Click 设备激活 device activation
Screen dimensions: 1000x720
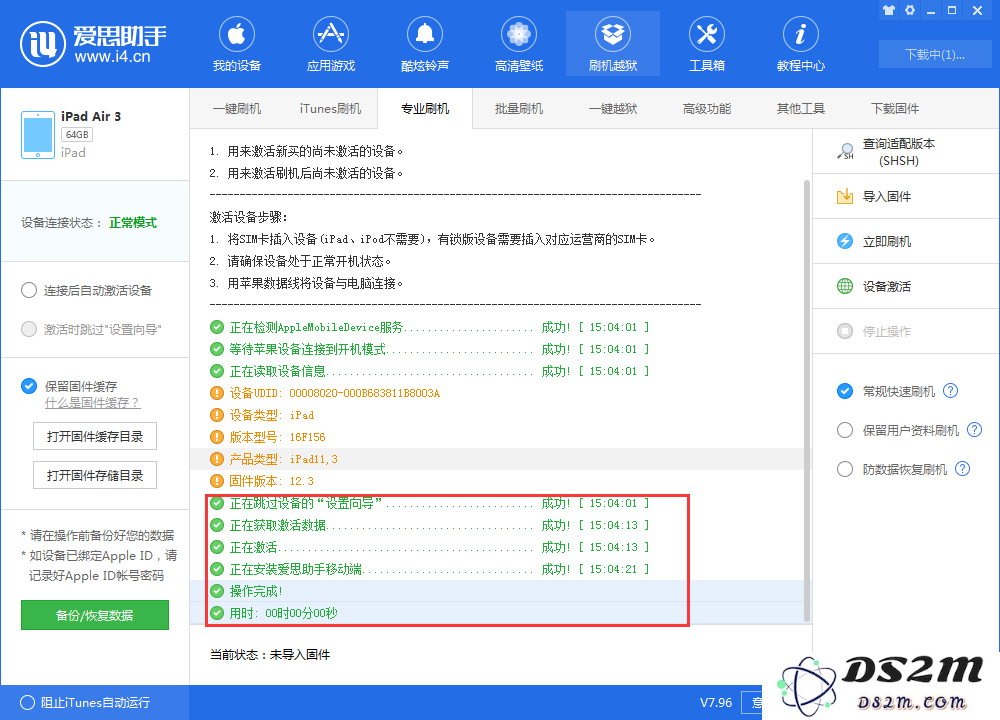coord(905,286)
